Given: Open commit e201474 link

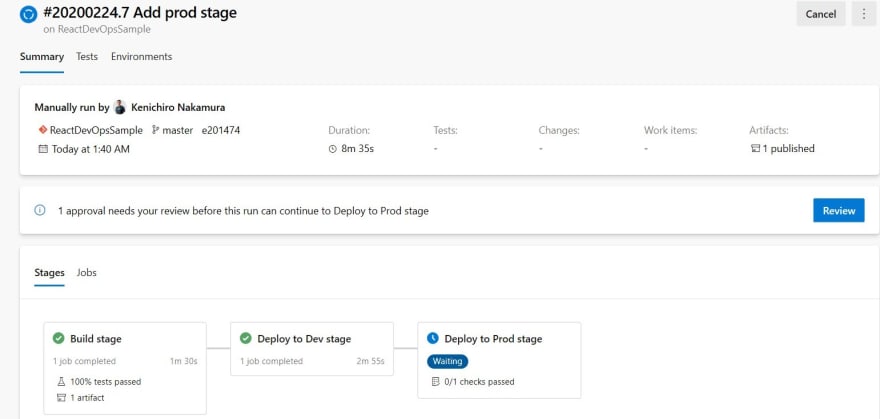Looking at the screenshot, I should [221, 130].
